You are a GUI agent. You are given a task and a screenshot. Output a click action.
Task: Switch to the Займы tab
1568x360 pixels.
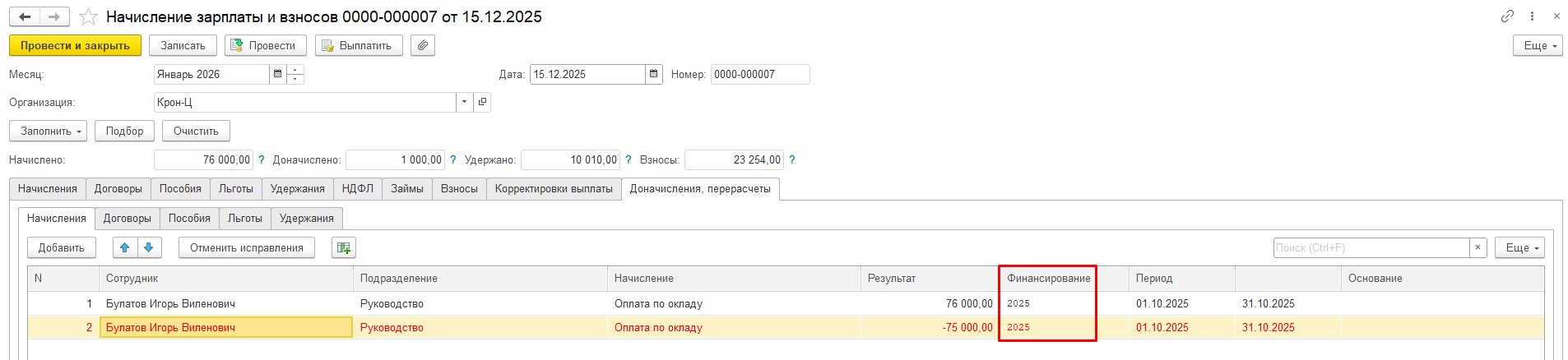pos(407,189)
